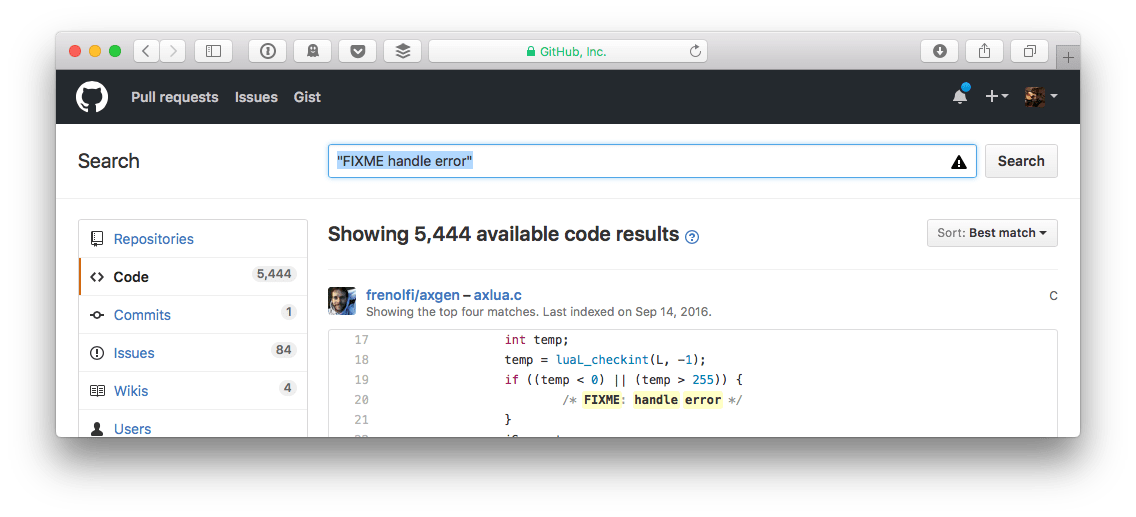The image size is (1136, 517).
Task: Select Commits results filter
Action: pyautogui.click(x=193, y=315)
